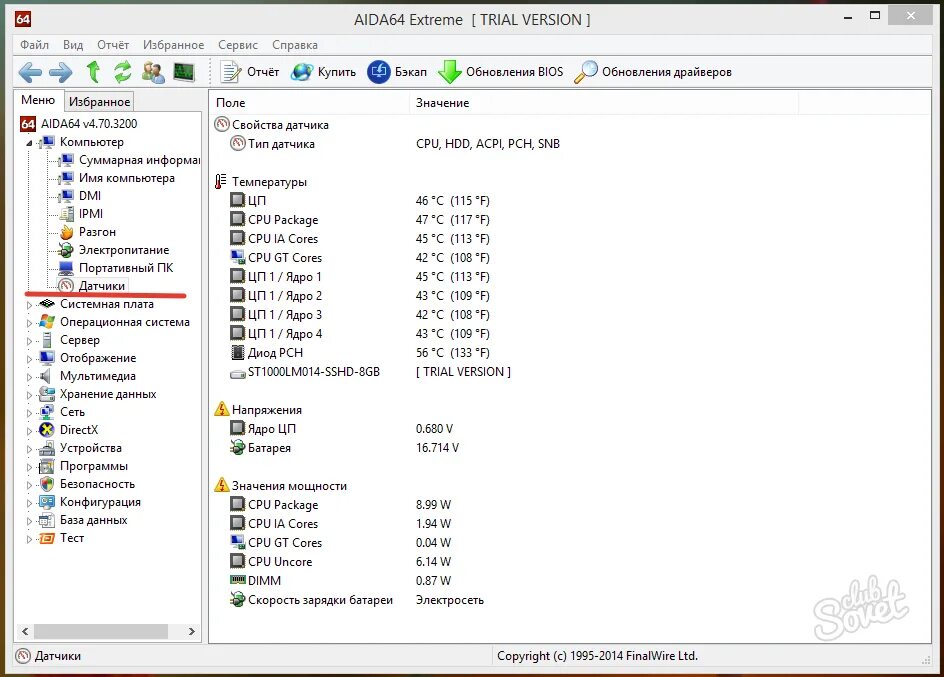Select AIDA64 v4.70.3200 root item
The height and width of the screenshot is (677, 944).
coord(79,124)
